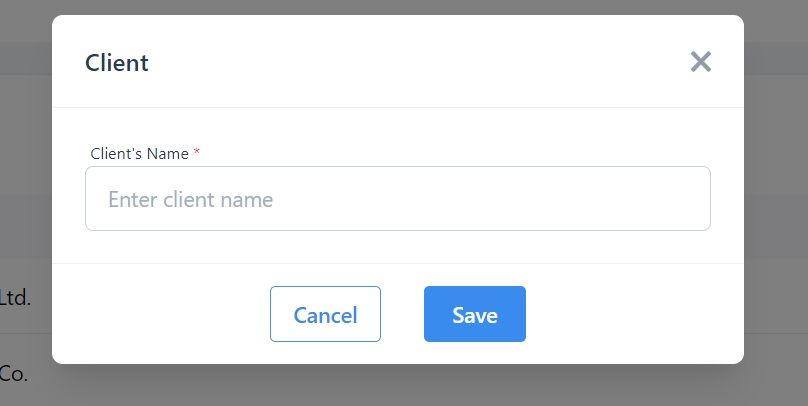
Task: Click the Save button
Action: [x=475, y=314]
